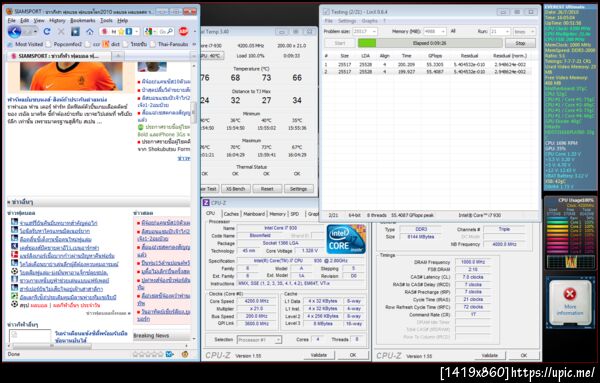Click the Firefox back arrow button
The width and height of the screenshot is (600, 383).
pos(14,32)
